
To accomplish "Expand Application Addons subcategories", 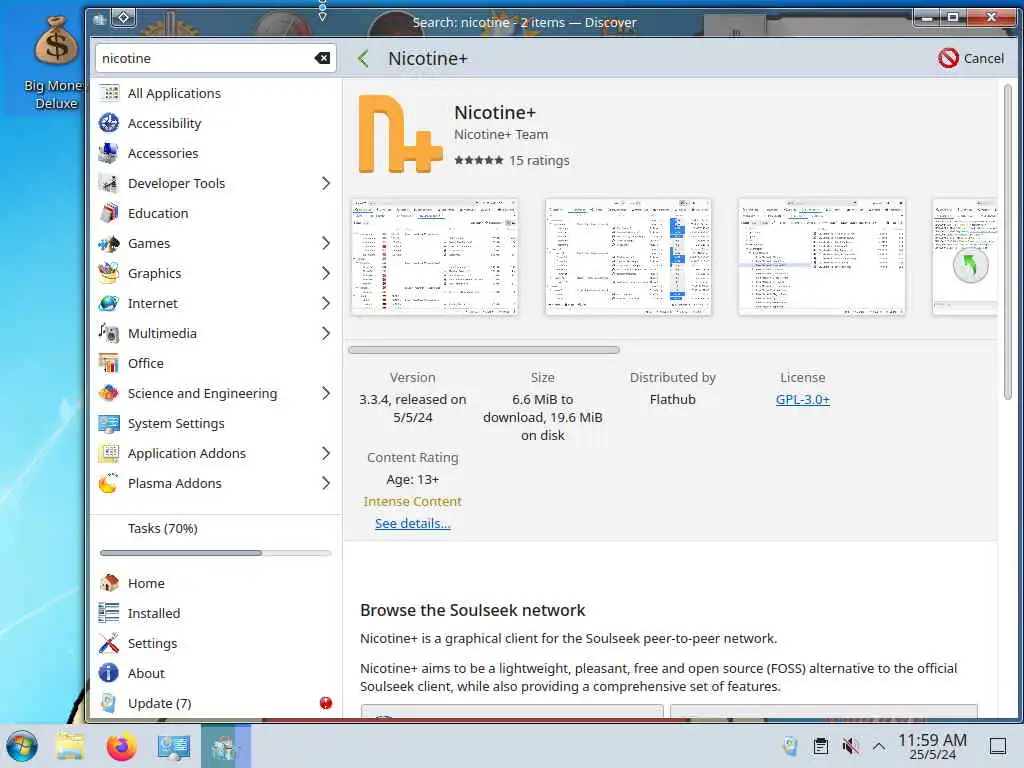I will pos(326,454).
